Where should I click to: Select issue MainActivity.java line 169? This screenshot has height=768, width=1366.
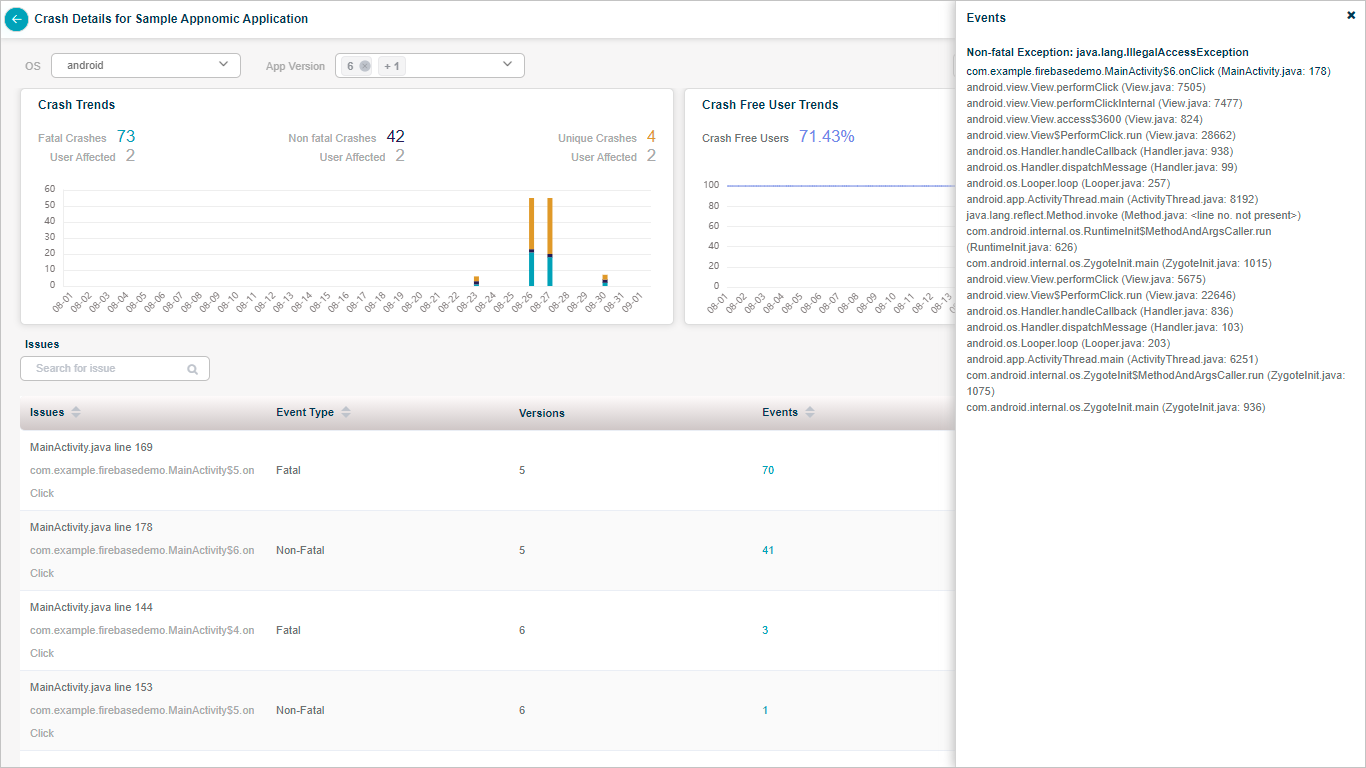(x=91, y=447)
